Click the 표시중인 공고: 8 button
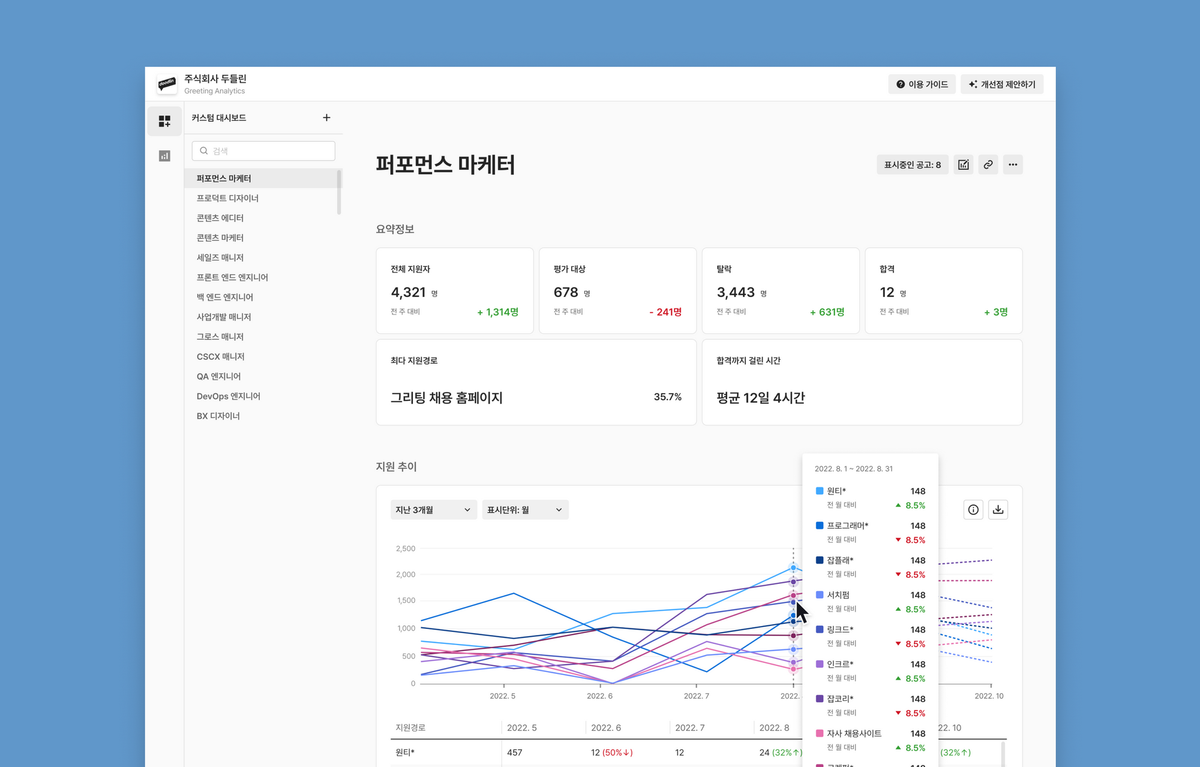The height and width of the screenshot is (767, 1200). pyautogui.click(x=912, y=165)
